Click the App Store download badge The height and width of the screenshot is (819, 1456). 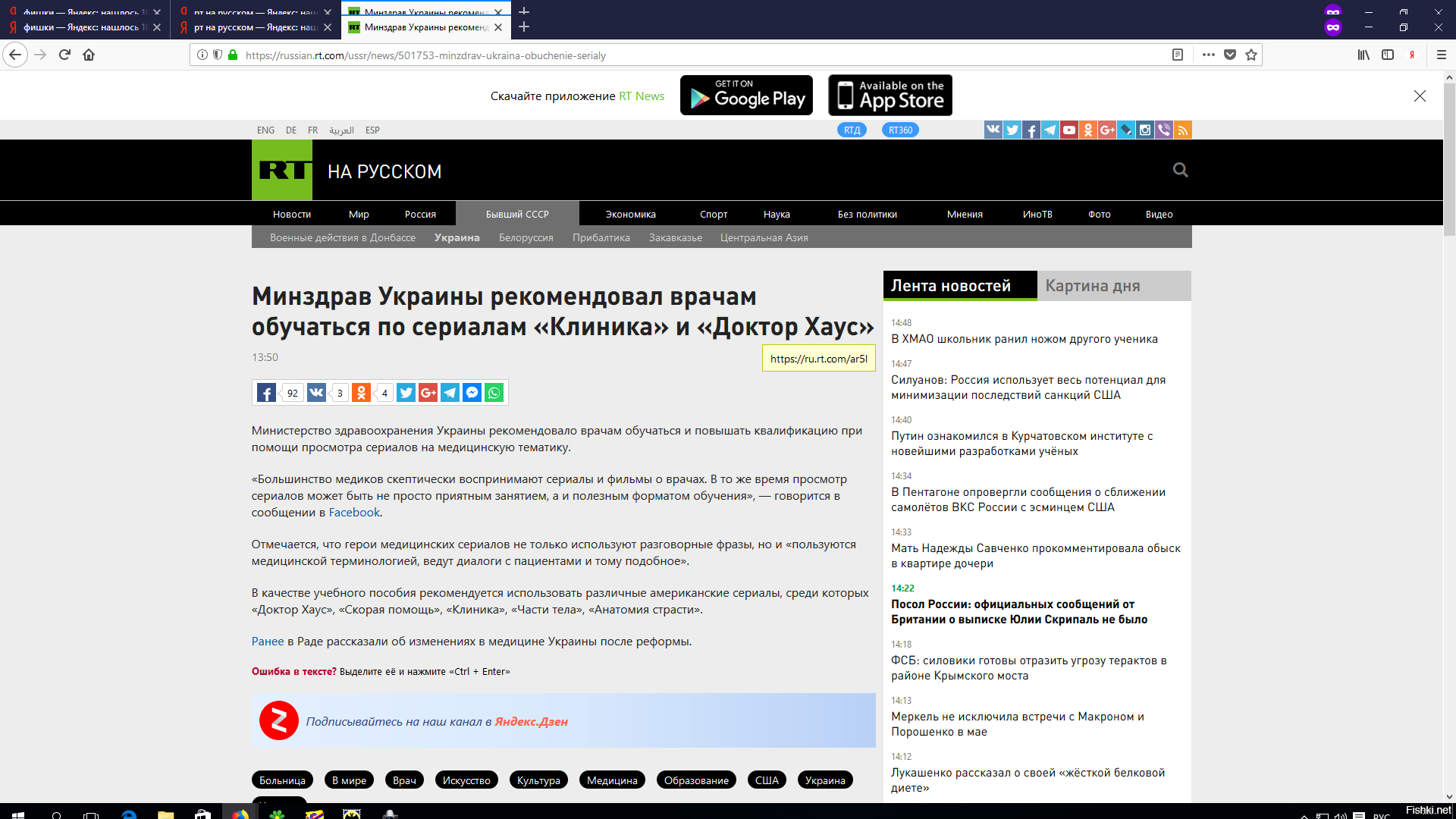click(890, 95)
